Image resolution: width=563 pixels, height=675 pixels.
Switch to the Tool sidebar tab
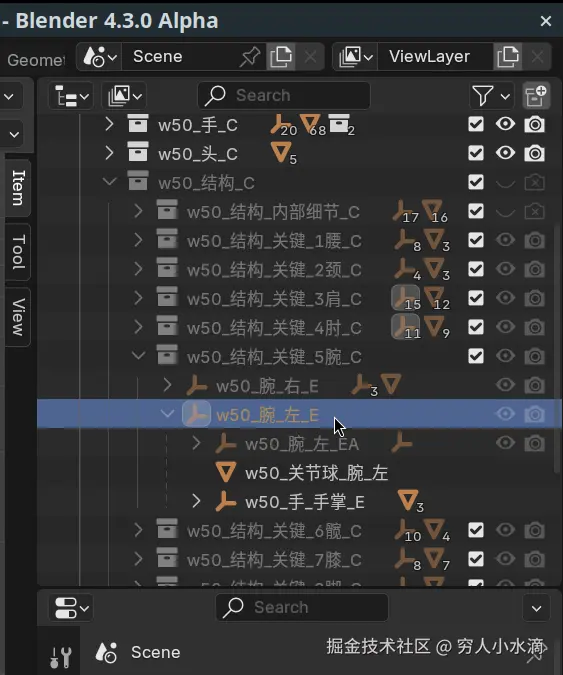(x=18, y=252)
